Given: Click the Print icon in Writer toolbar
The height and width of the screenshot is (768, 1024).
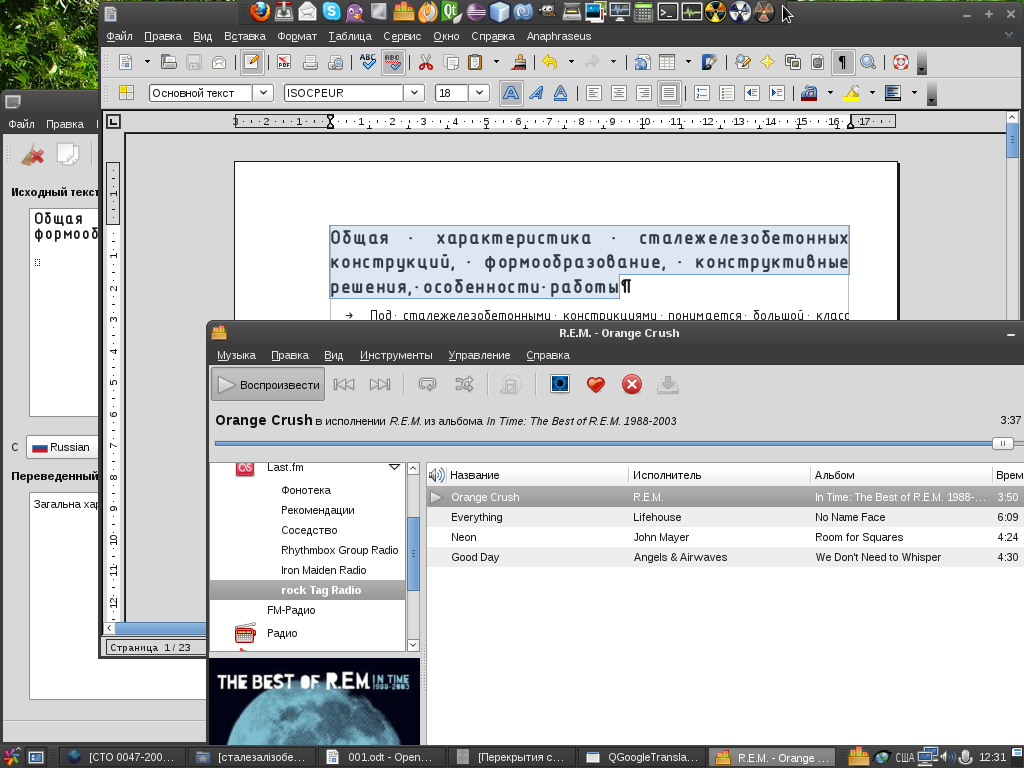Looking at the screenshot, I should click(x=310, y=62).
